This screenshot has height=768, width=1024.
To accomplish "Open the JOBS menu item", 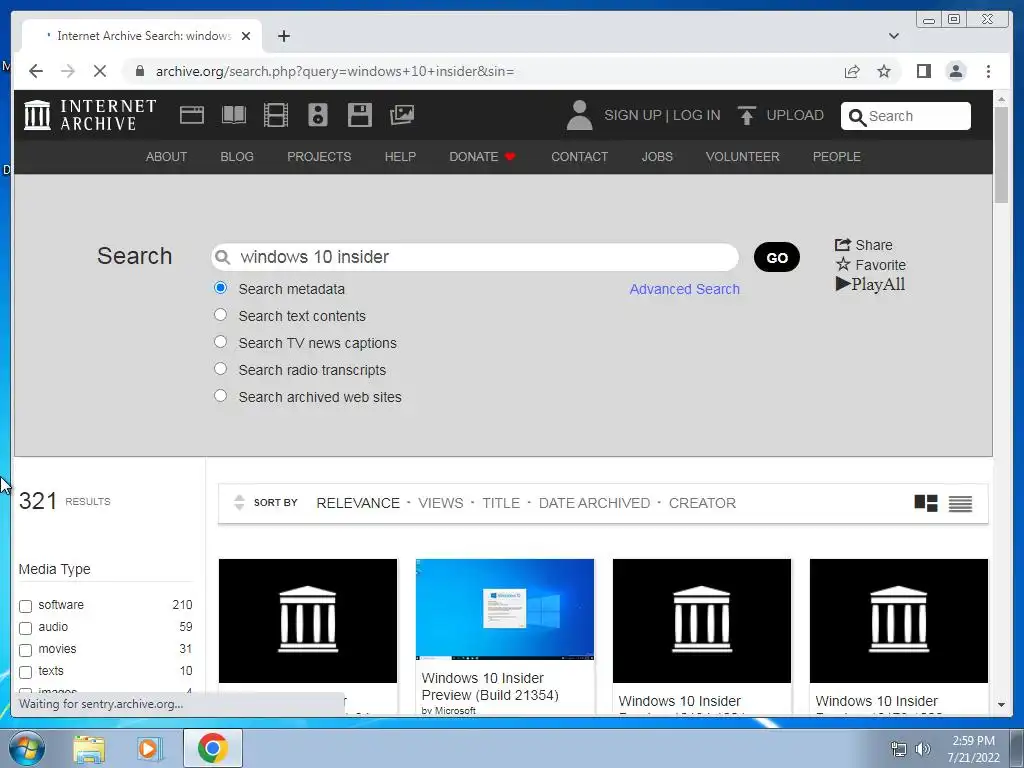I will (x=657, y=157).
